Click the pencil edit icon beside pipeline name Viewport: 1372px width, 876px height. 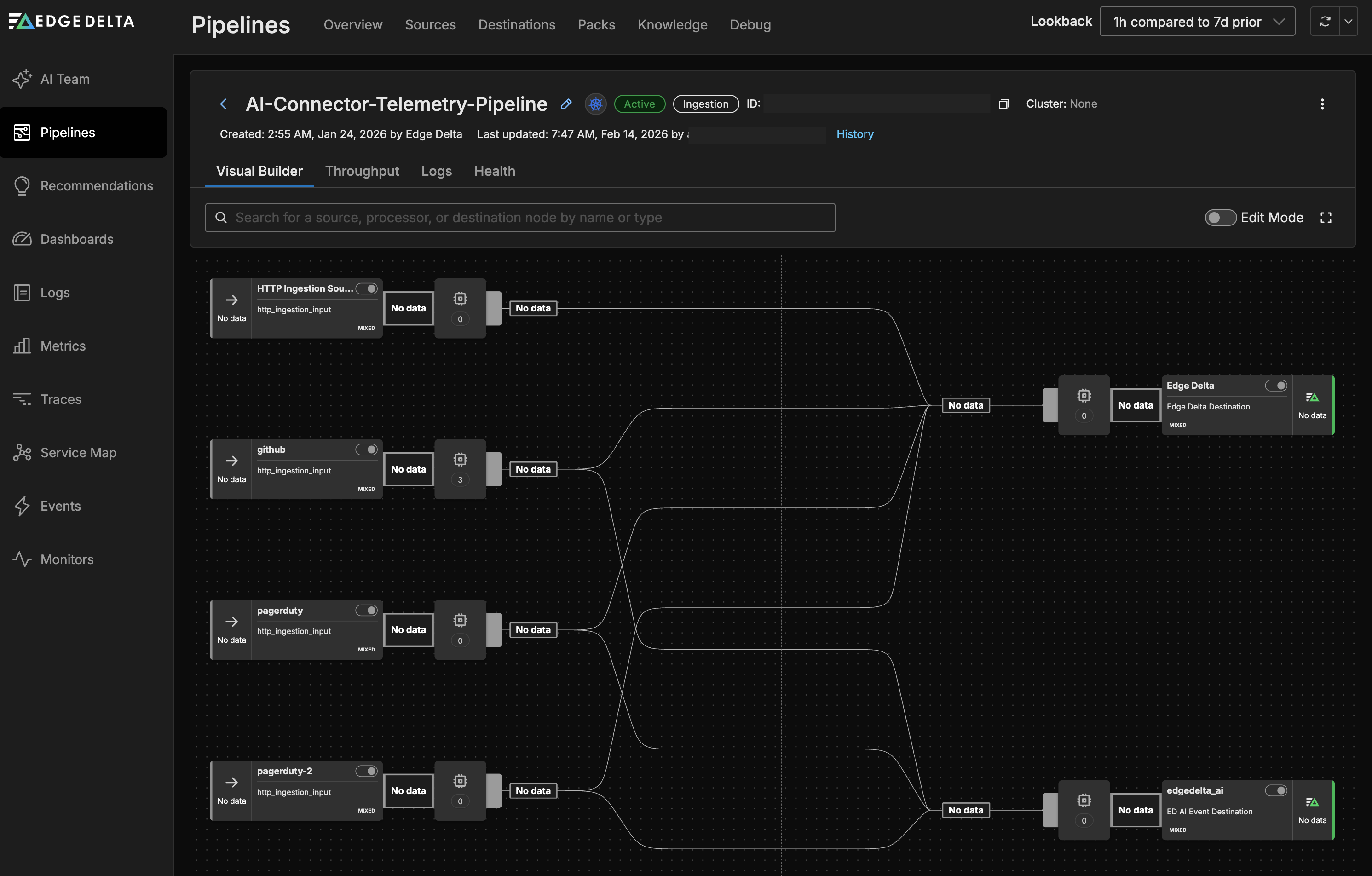566,104
